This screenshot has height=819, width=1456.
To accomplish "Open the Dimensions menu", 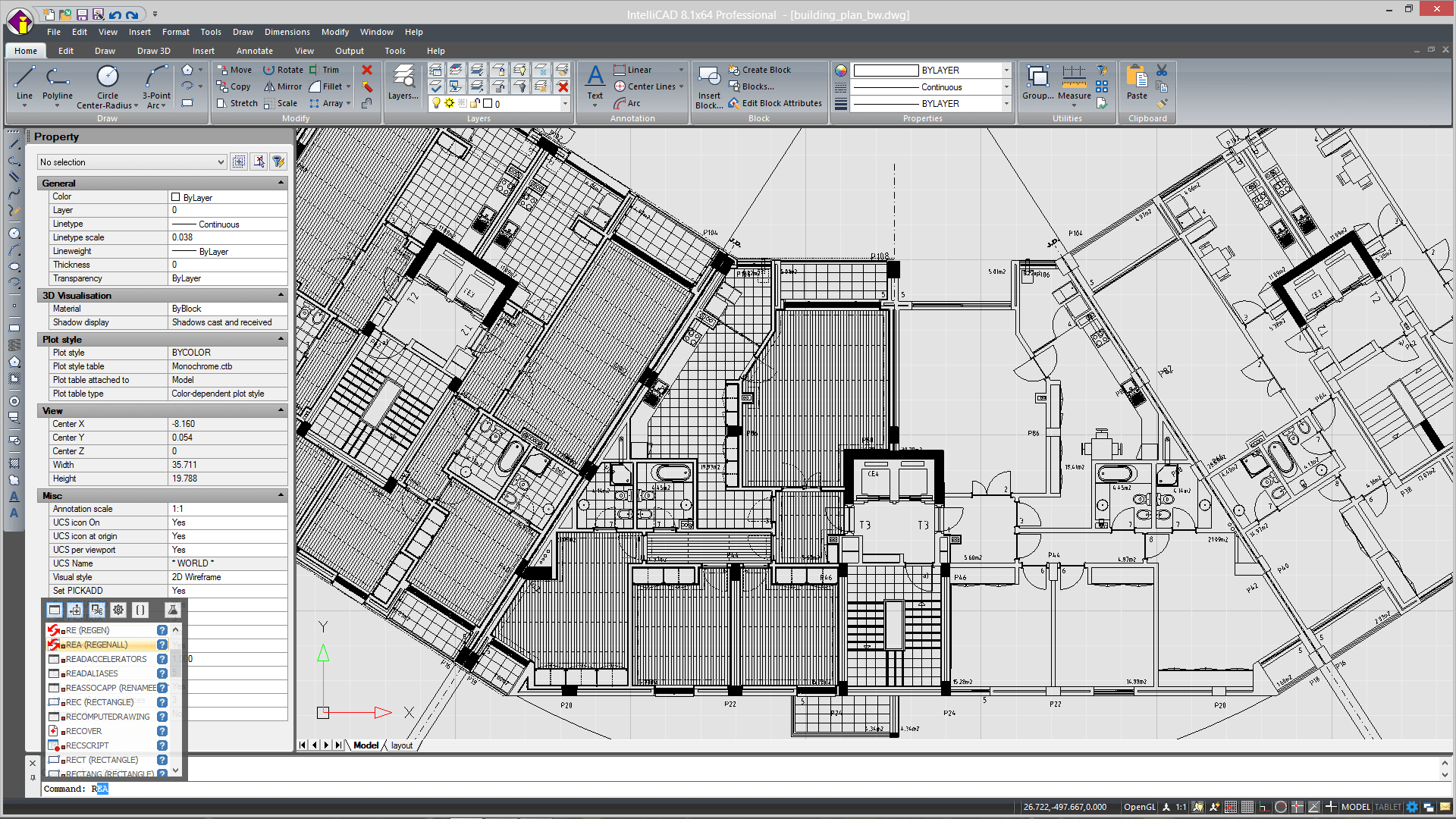I will pos(287,32).
